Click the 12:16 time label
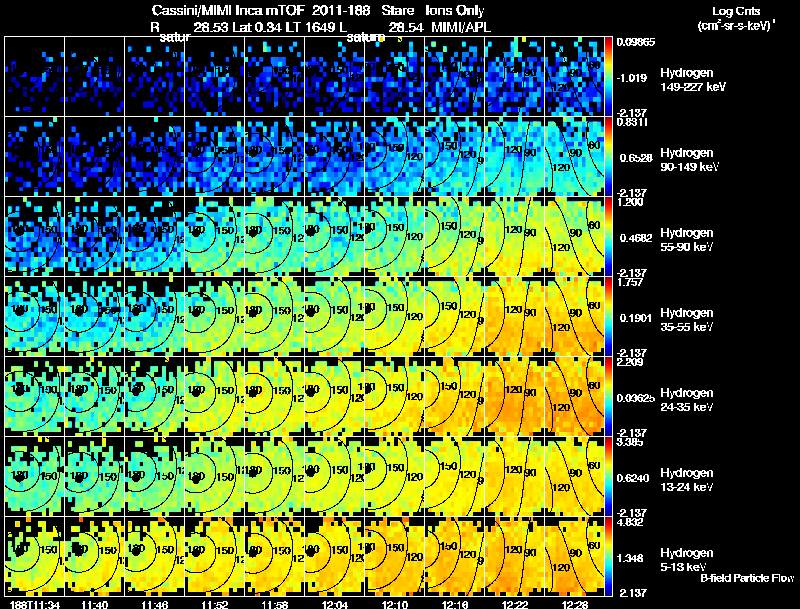Image resolution: width=800 pixels, height=609 pixels. (455, 604)
